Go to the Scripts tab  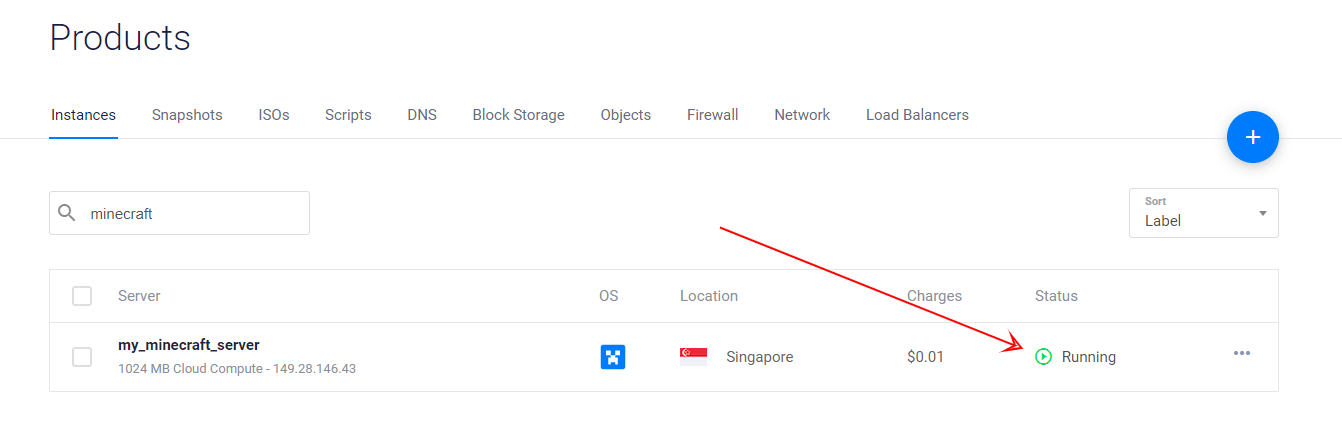pyautogui.click(x=348, y=115)
